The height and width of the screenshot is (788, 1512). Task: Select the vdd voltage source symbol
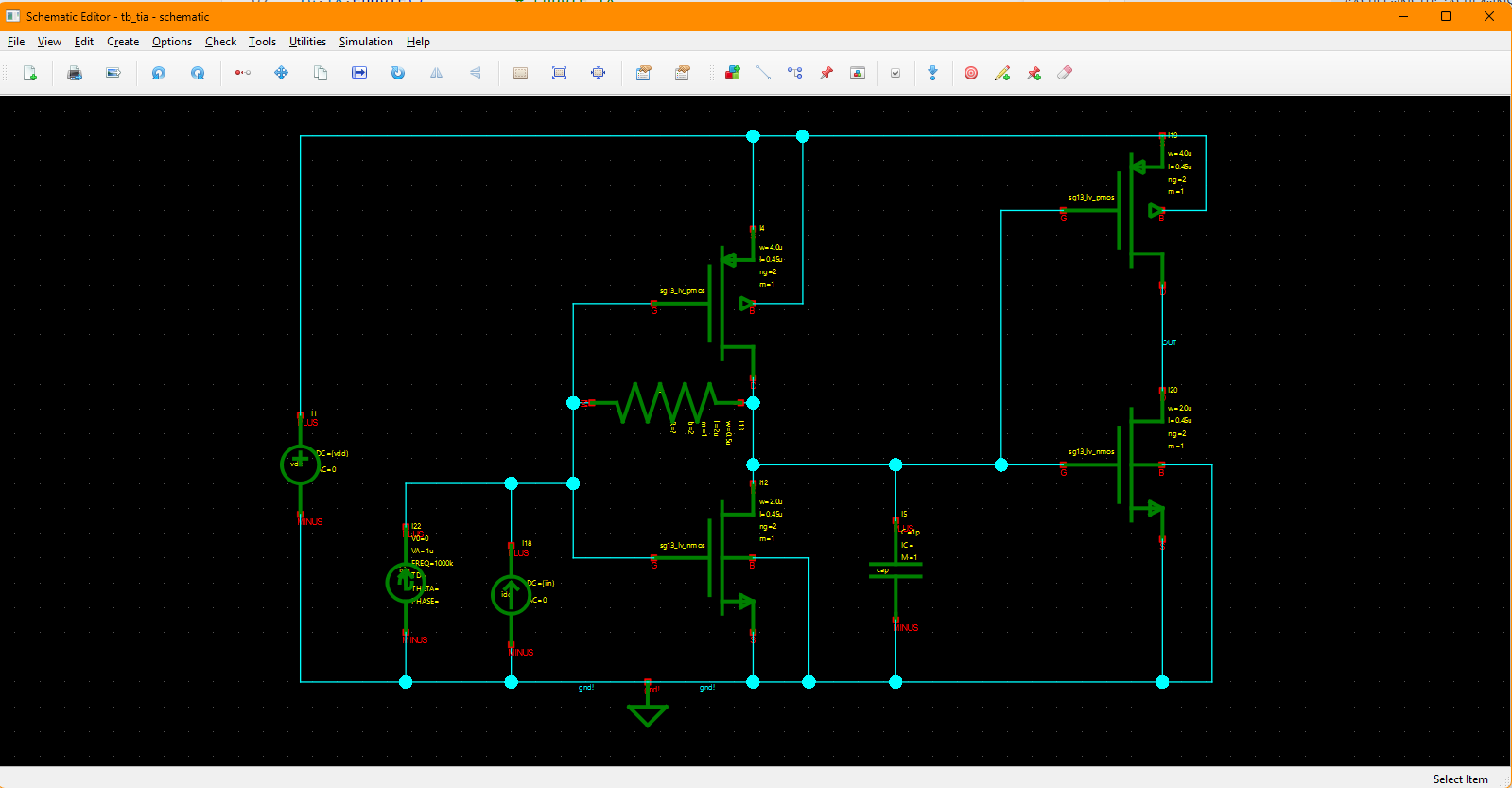(300, 464)
